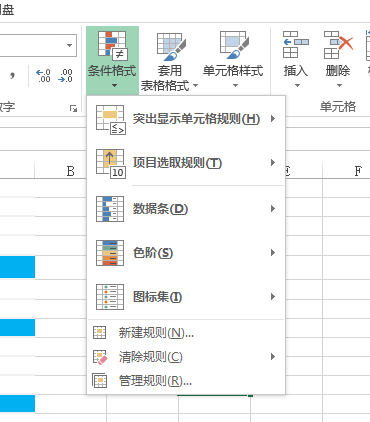
Task: Choose 管理规则(R)... menu entry
Action: point(186,381)
